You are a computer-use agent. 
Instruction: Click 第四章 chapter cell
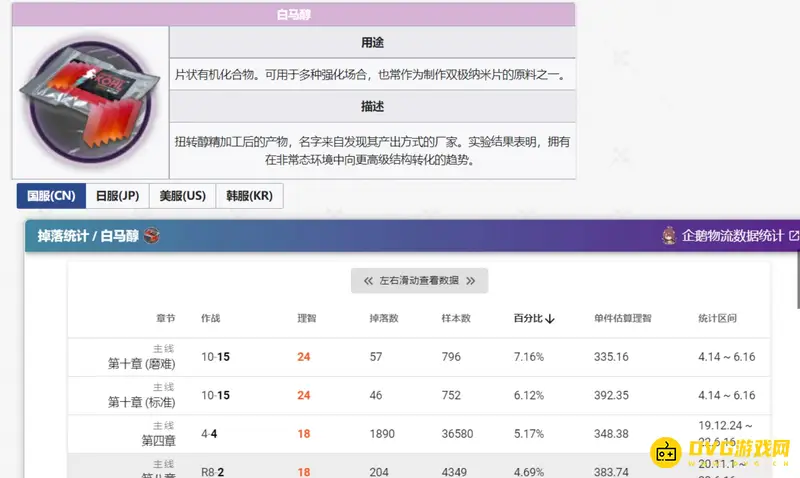158,434
